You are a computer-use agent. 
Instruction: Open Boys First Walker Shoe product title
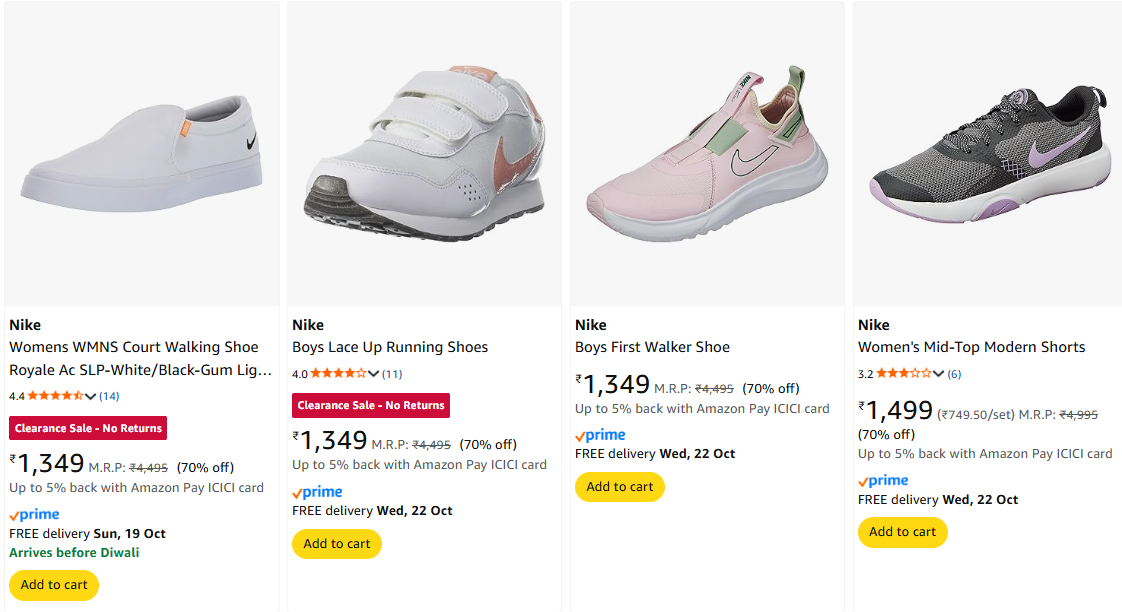[652, 347]
